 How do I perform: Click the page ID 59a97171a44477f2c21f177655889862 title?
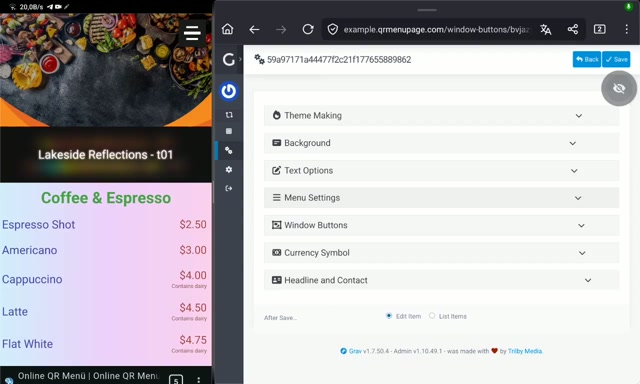click(x=339, y=60)
